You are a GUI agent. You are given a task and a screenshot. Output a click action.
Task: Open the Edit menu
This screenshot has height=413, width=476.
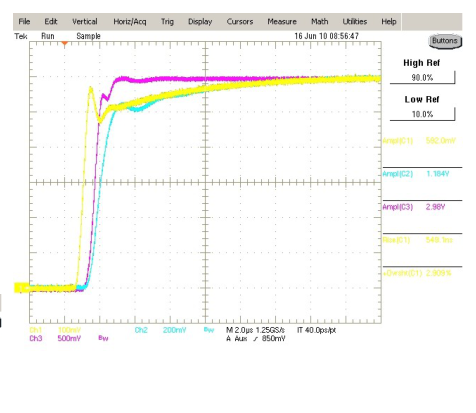click(x=51, y=22)
